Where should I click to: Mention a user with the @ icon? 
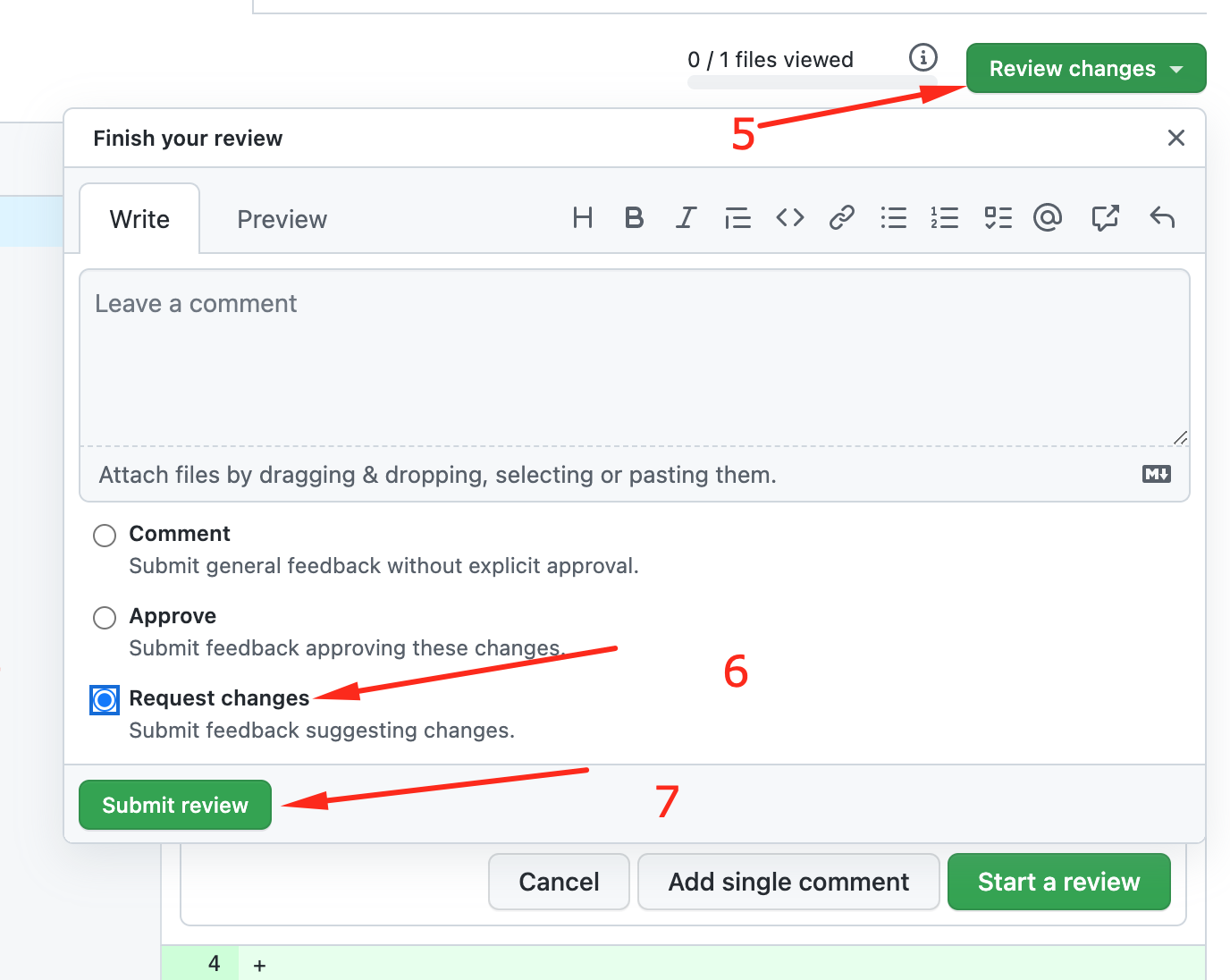(1048, 217)
